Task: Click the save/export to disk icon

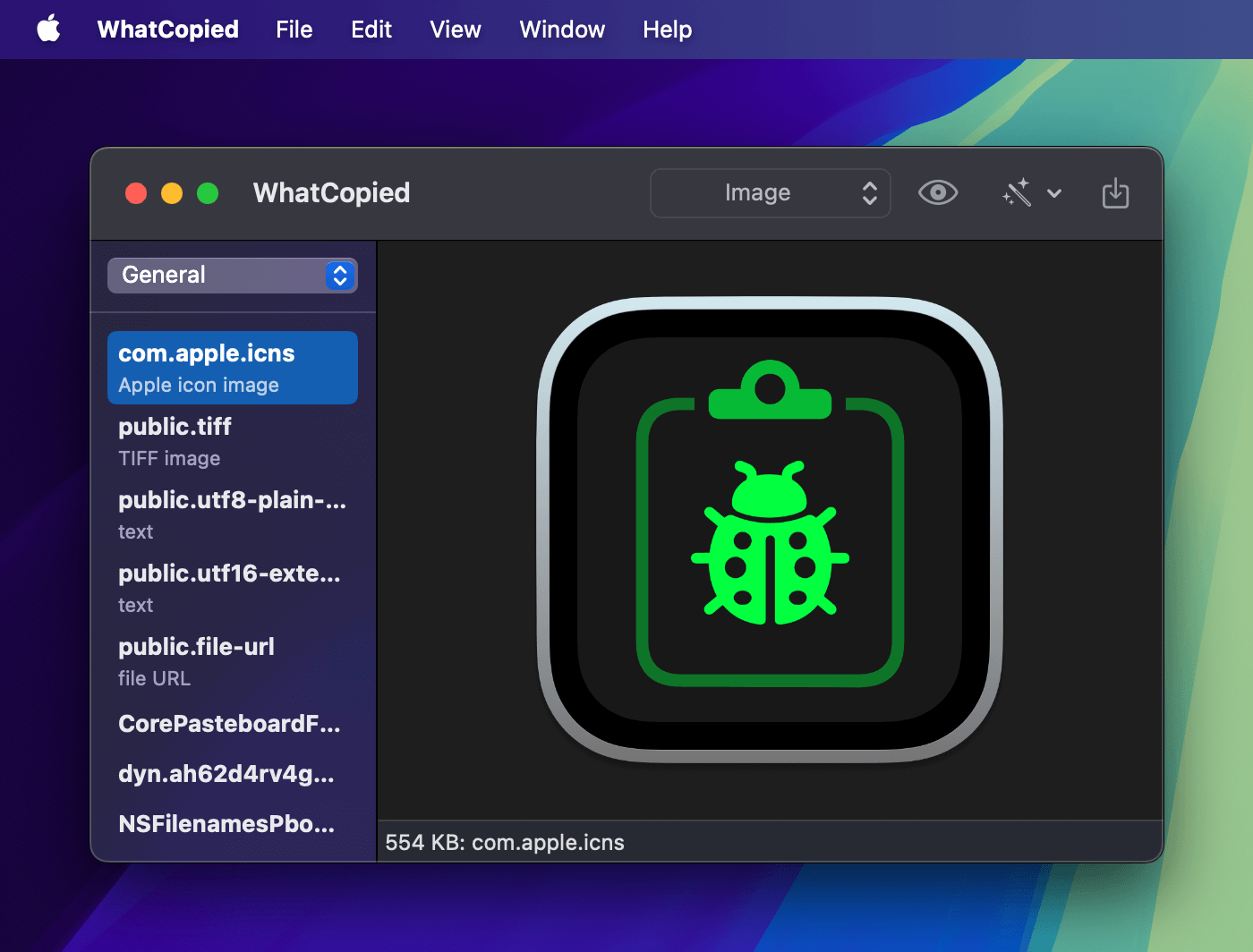Action: [x=1115, y=192]
